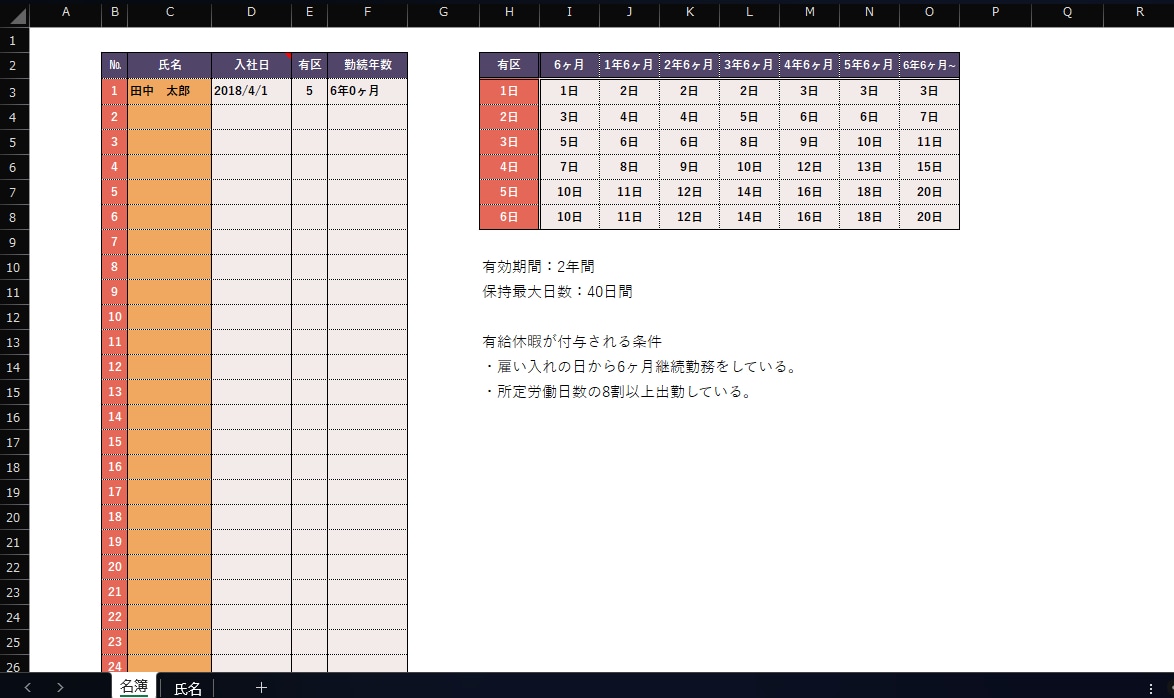Select the 所定労働日数の8割以上出勤している line

tap(620, 392)
